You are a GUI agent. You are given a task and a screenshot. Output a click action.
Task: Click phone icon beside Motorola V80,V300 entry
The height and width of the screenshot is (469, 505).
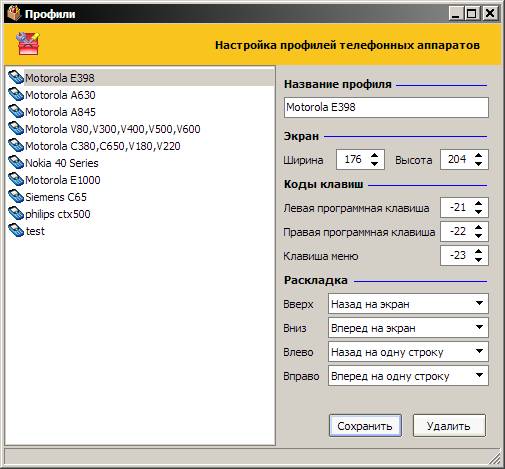(16, 129)
